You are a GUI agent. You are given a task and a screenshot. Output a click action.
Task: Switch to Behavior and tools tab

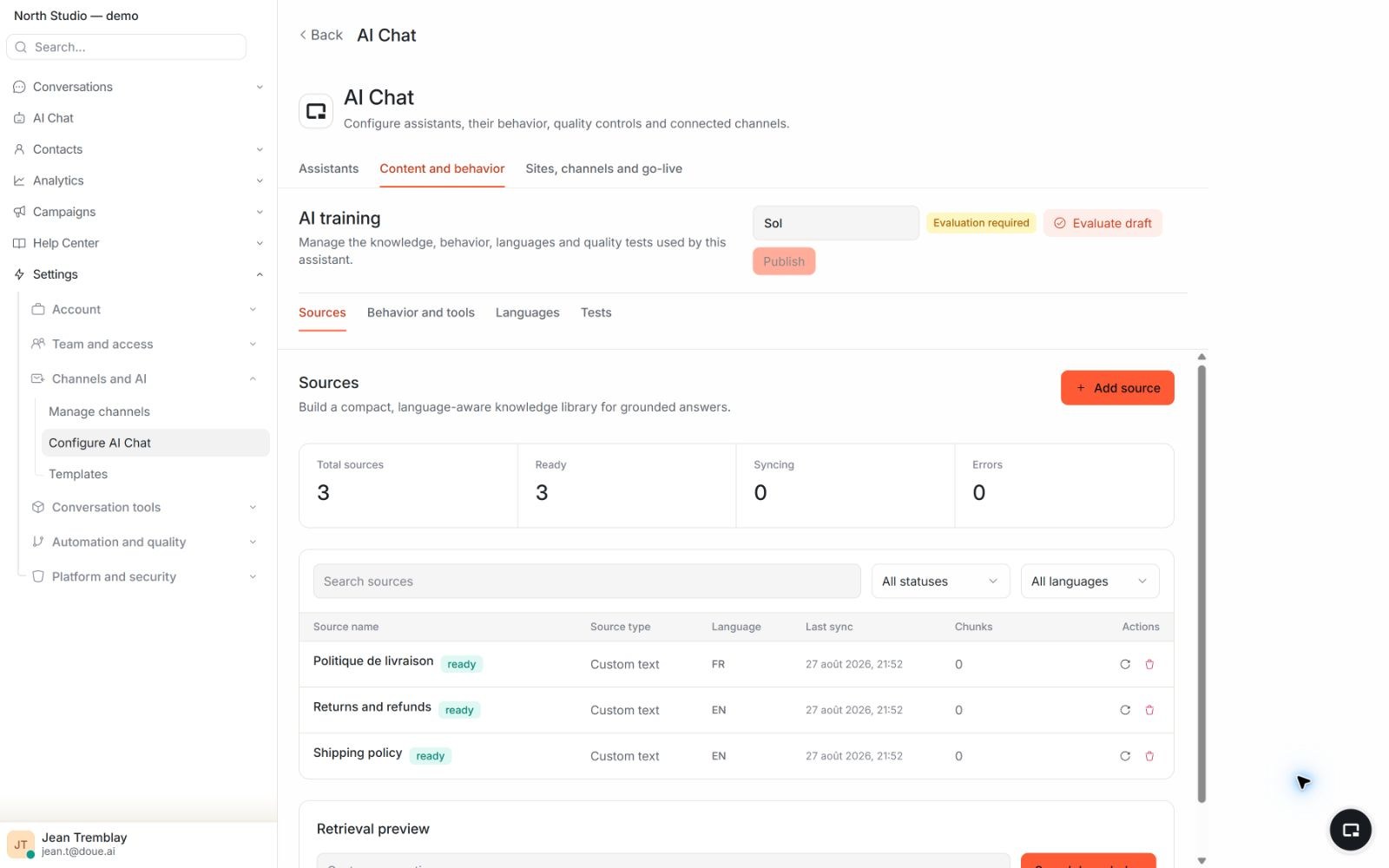pos(420,312)
